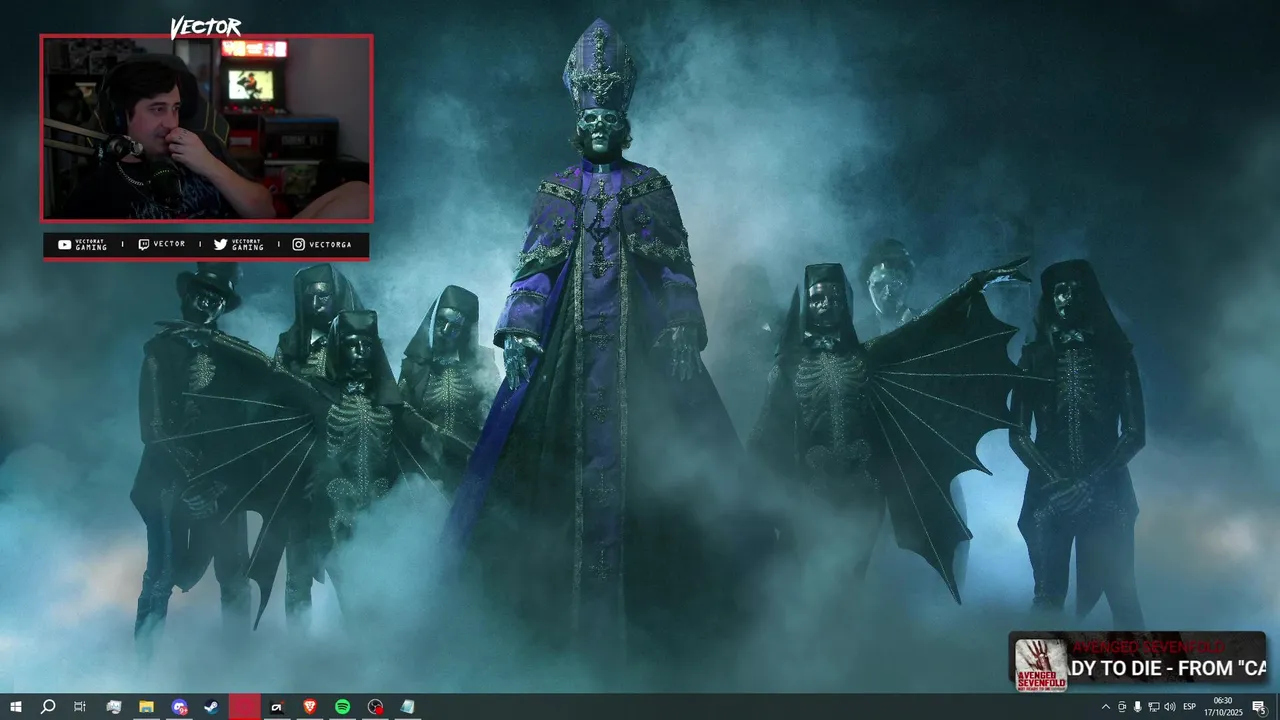Click the microphone tray icon
This screenshot has width=1280, height=720.
point(1137,707)
